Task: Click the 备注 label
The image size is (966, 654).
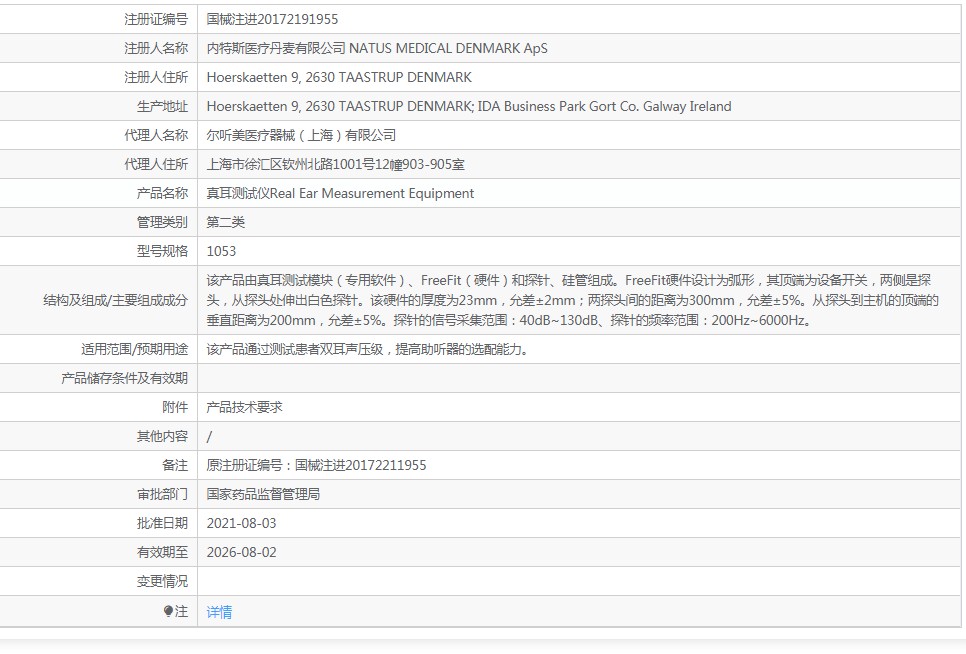Action: click(x=175, y=465)
